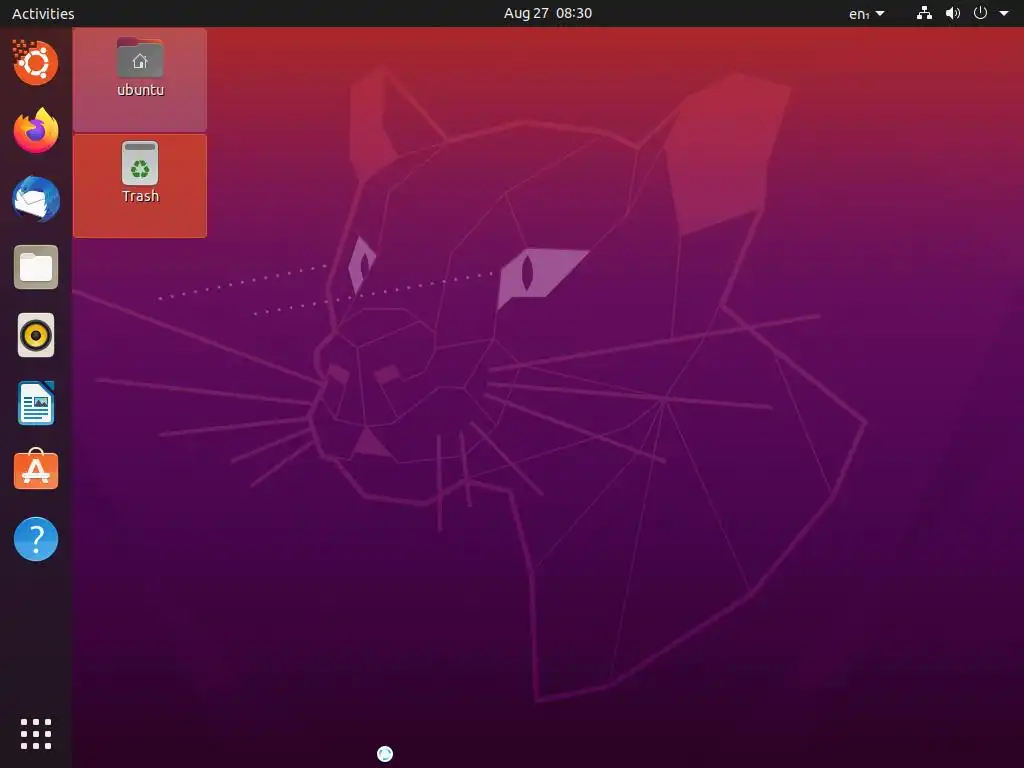Click the volume speaker icon

[953, 13]
